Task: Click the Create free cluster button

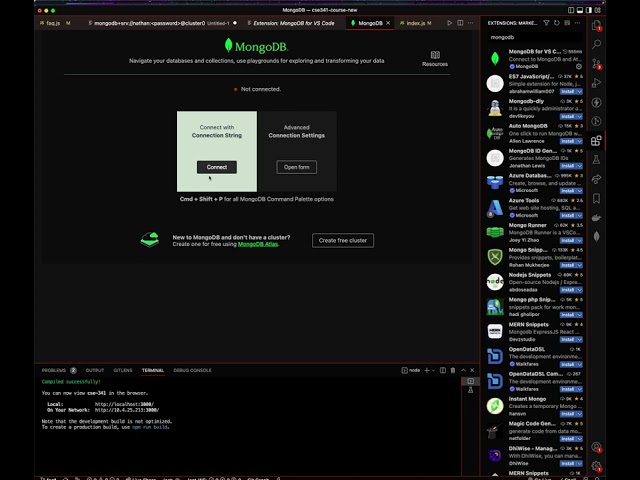Action: tap(343, 240)
